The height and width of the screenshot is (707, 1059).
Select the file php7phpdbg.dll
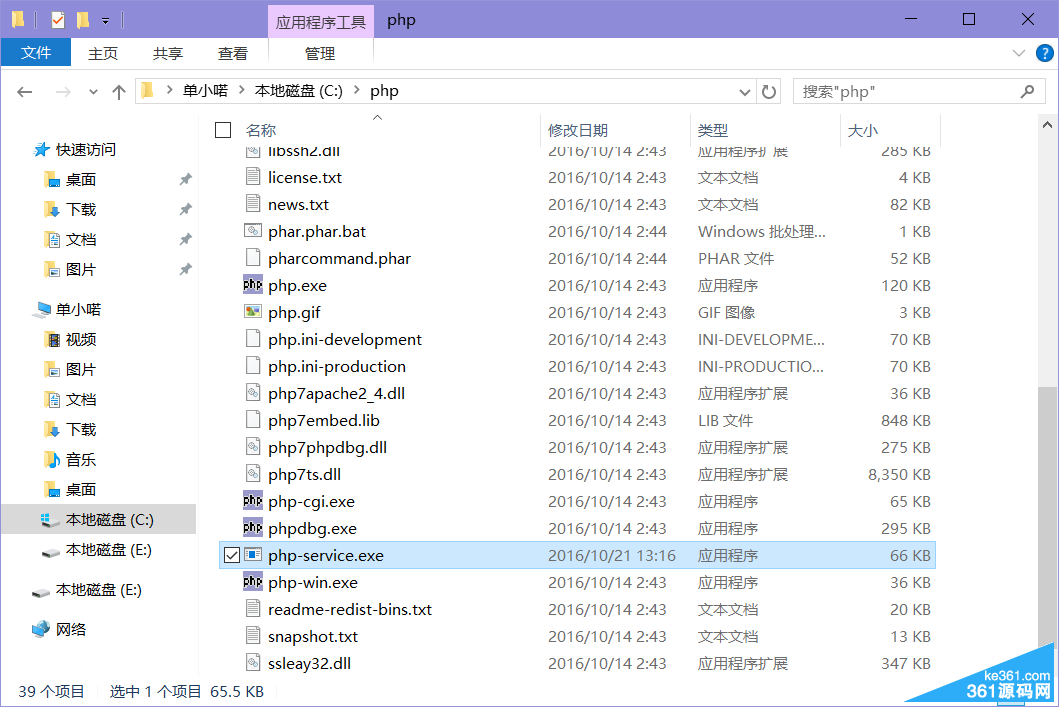[x=327, y=447]
